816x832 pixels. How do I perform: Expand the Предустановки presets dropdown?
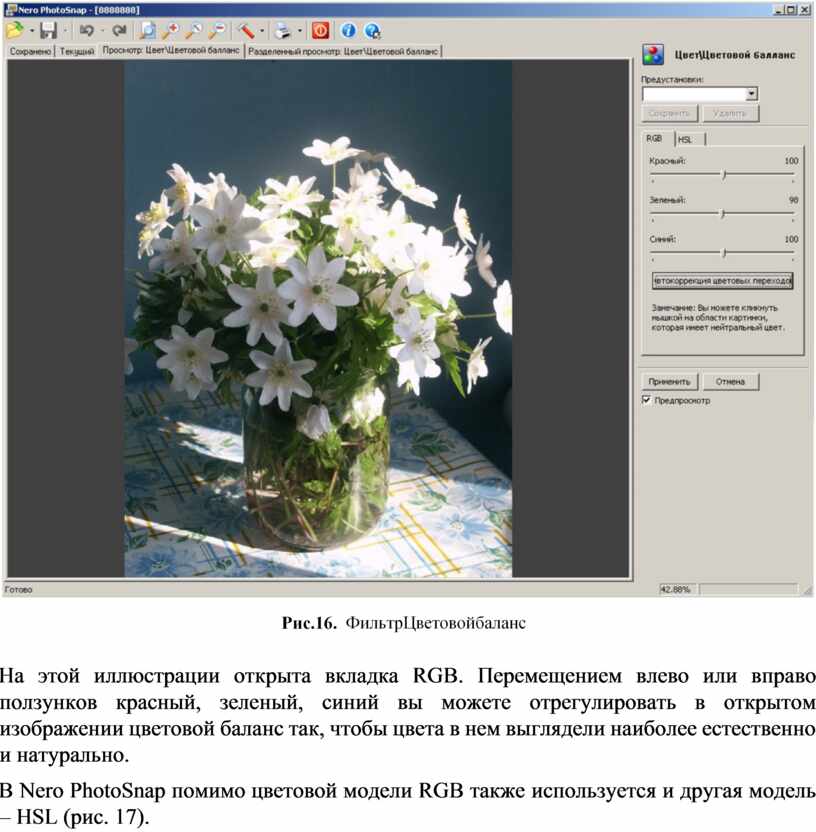[751, 94]
